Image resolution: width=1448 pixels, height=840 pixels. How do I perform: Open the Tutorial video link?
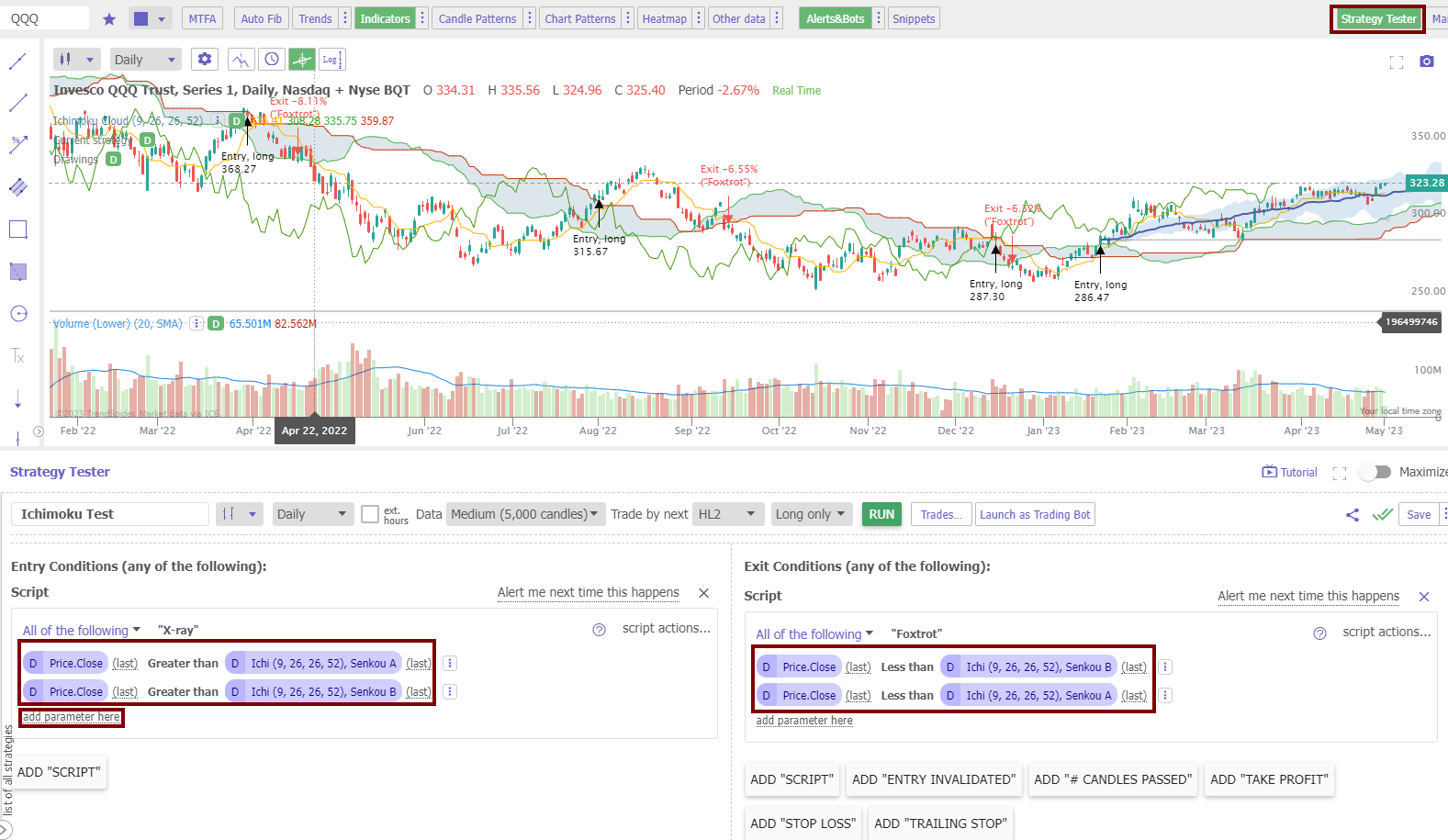coord(1289,472)
